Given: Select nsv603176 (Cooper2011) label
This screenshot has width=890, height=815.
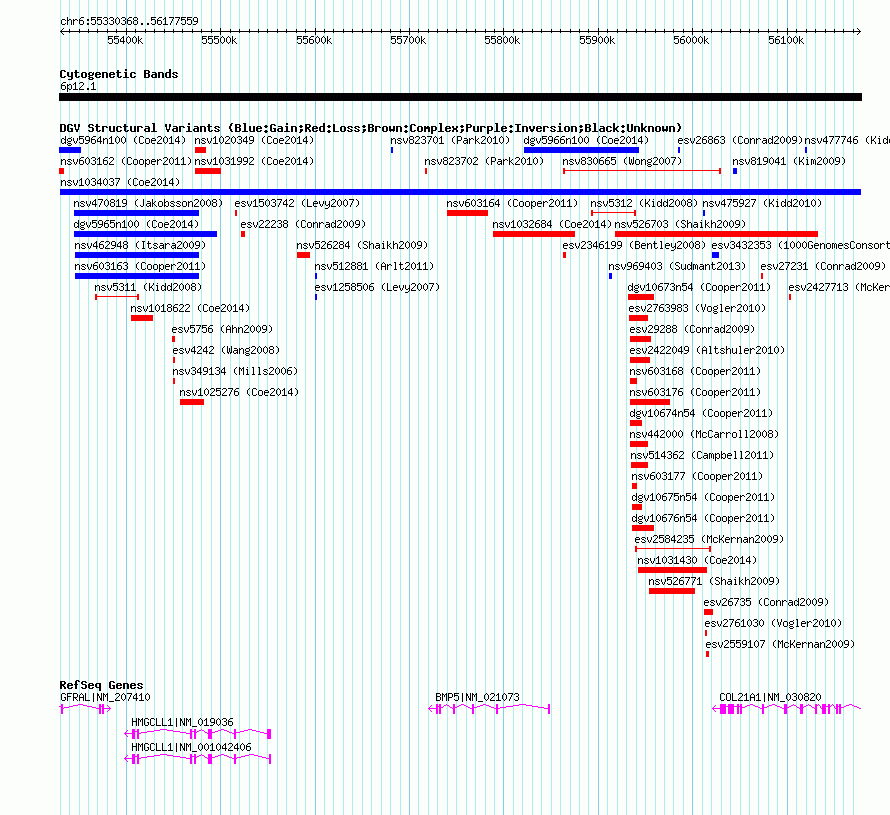Looking at the screenshot, I should pyautogui.click(x=695, y=392).
